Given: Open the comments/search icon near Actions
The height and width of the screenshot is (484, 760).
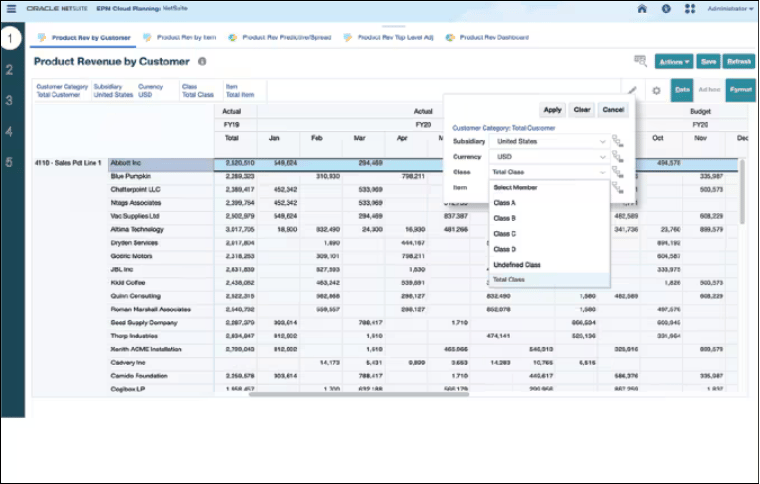Looking at the screenshot, I should click(640, 61).
